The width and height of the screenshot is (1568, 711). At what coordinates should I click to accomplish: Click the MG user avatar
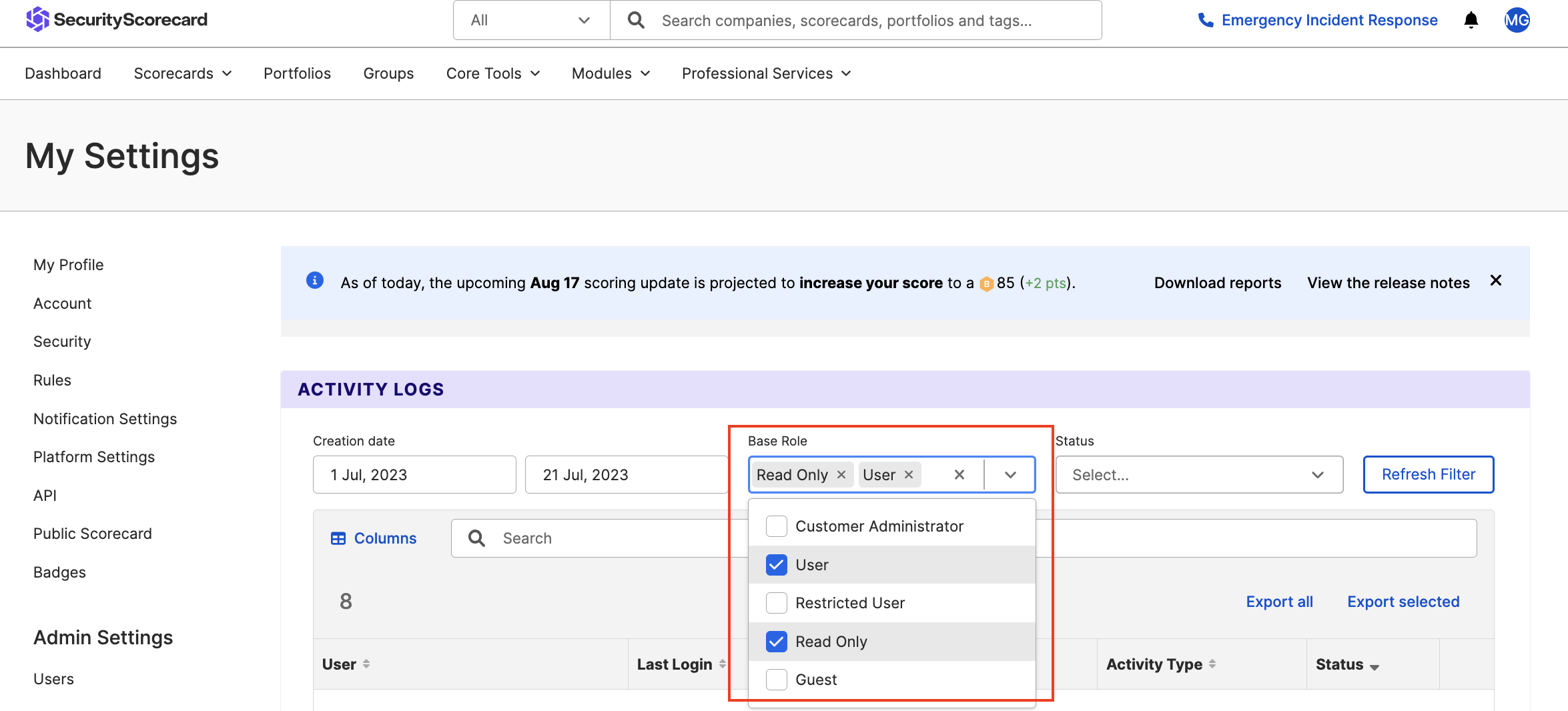coord(1517,20)
